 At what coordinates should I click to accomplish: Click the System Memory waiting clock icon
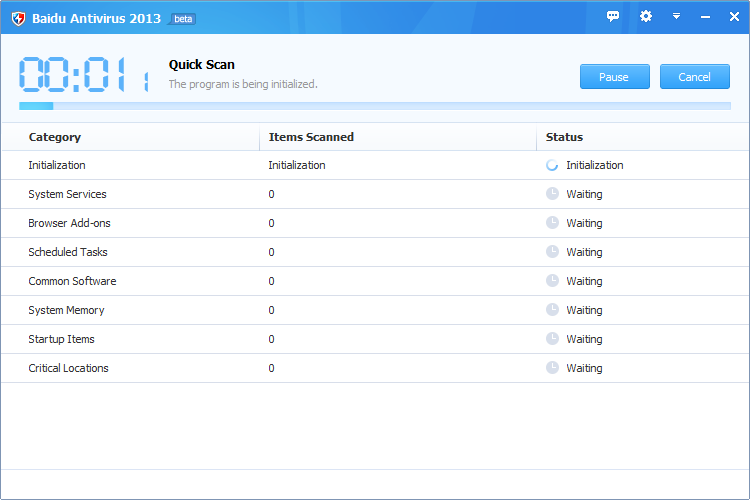pos(552,310)
